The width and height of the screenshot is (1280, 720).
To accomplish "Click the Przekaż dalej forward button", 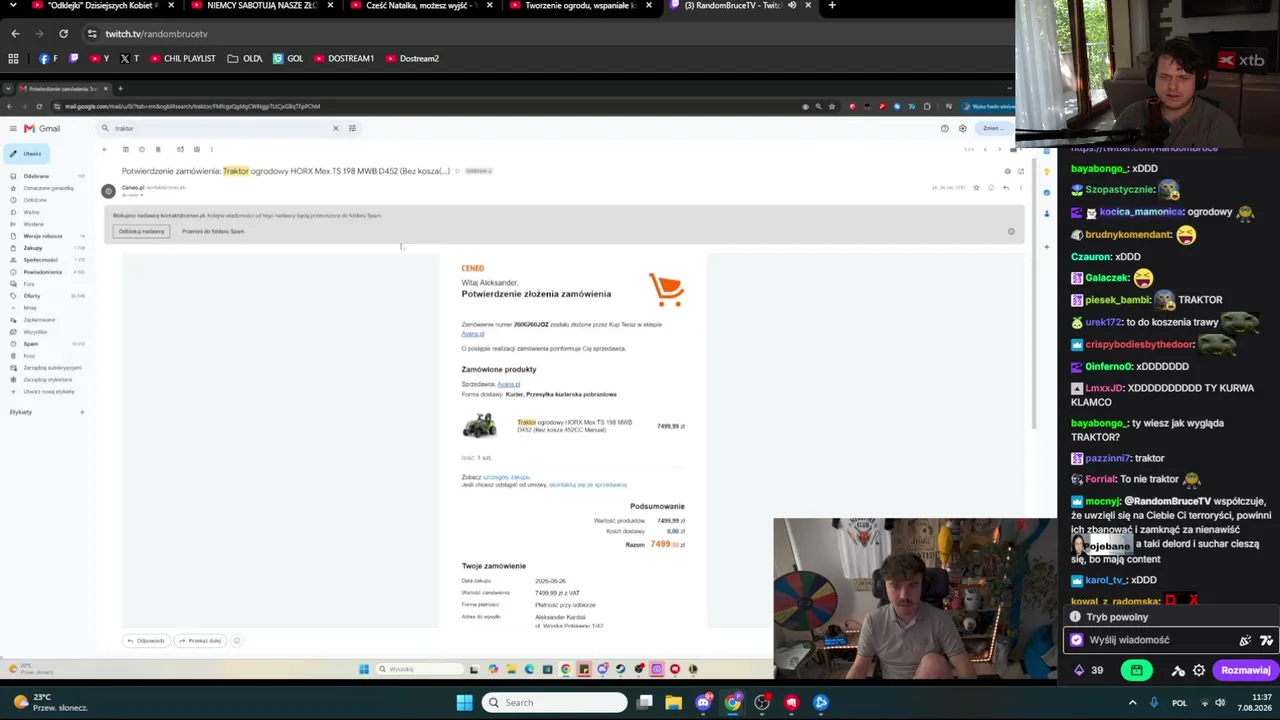I will pyautogui.click(x=200, y=641).
